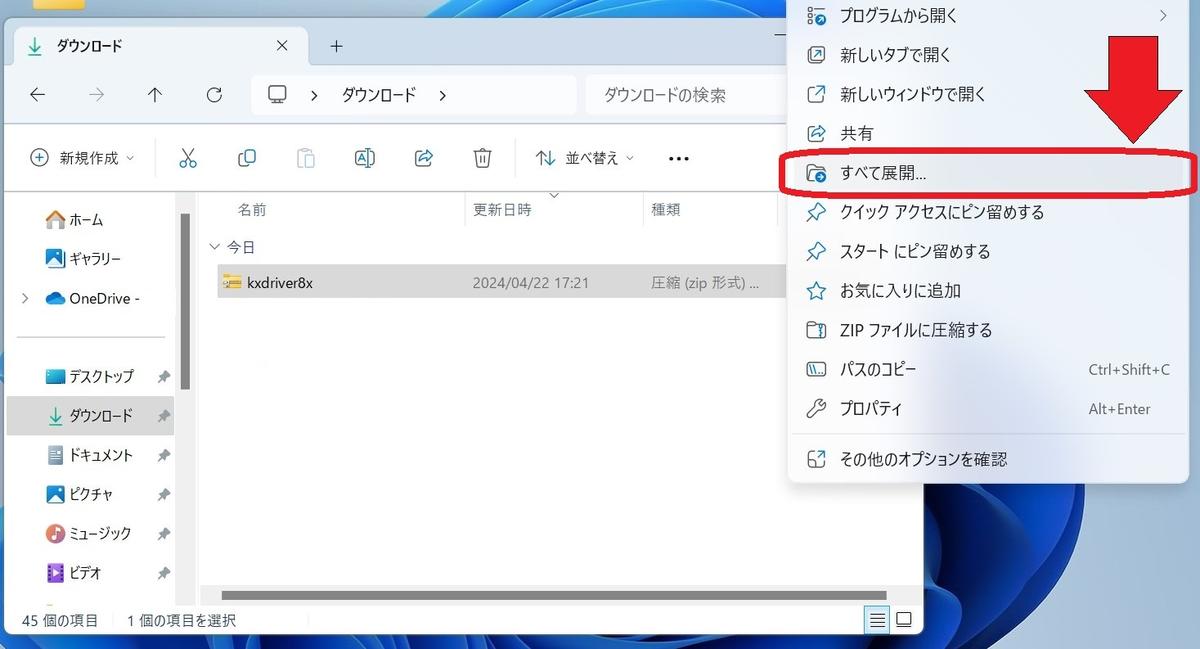
Task: Close the ダウンロード tab
Action: click(x=282, y=46)
